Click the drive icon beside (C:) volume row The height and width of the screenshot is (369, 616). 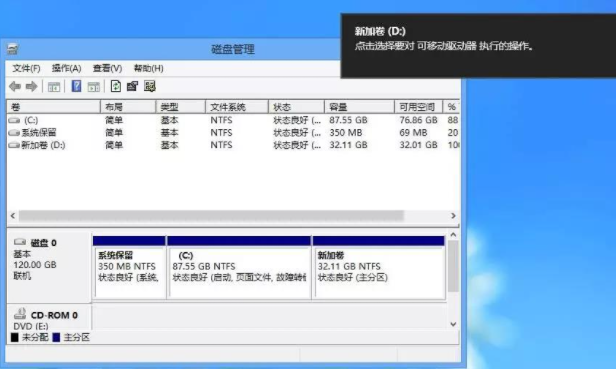coord(15,120)
